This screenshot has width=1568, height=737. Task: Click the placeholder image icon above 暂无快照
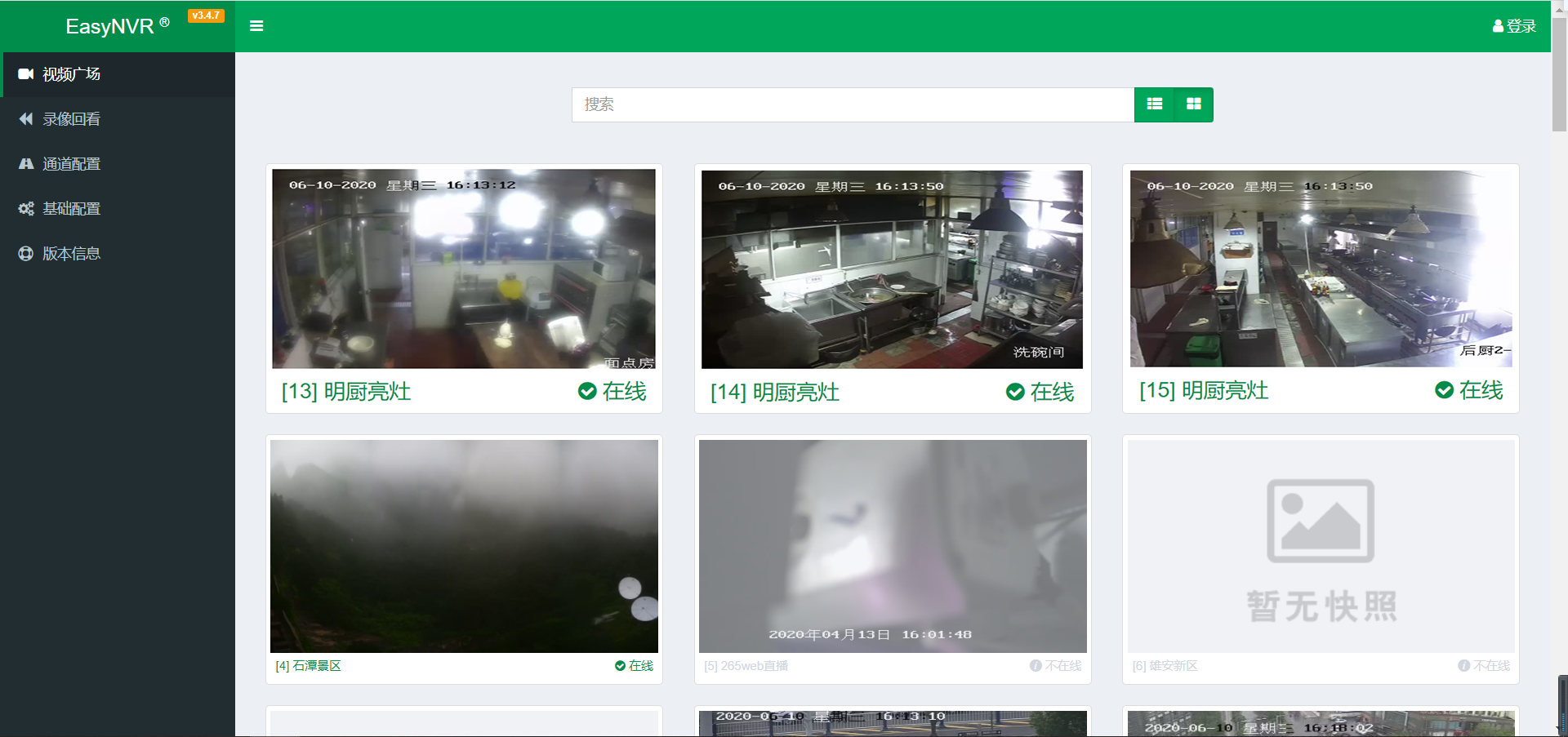(x=1321, y=521)
